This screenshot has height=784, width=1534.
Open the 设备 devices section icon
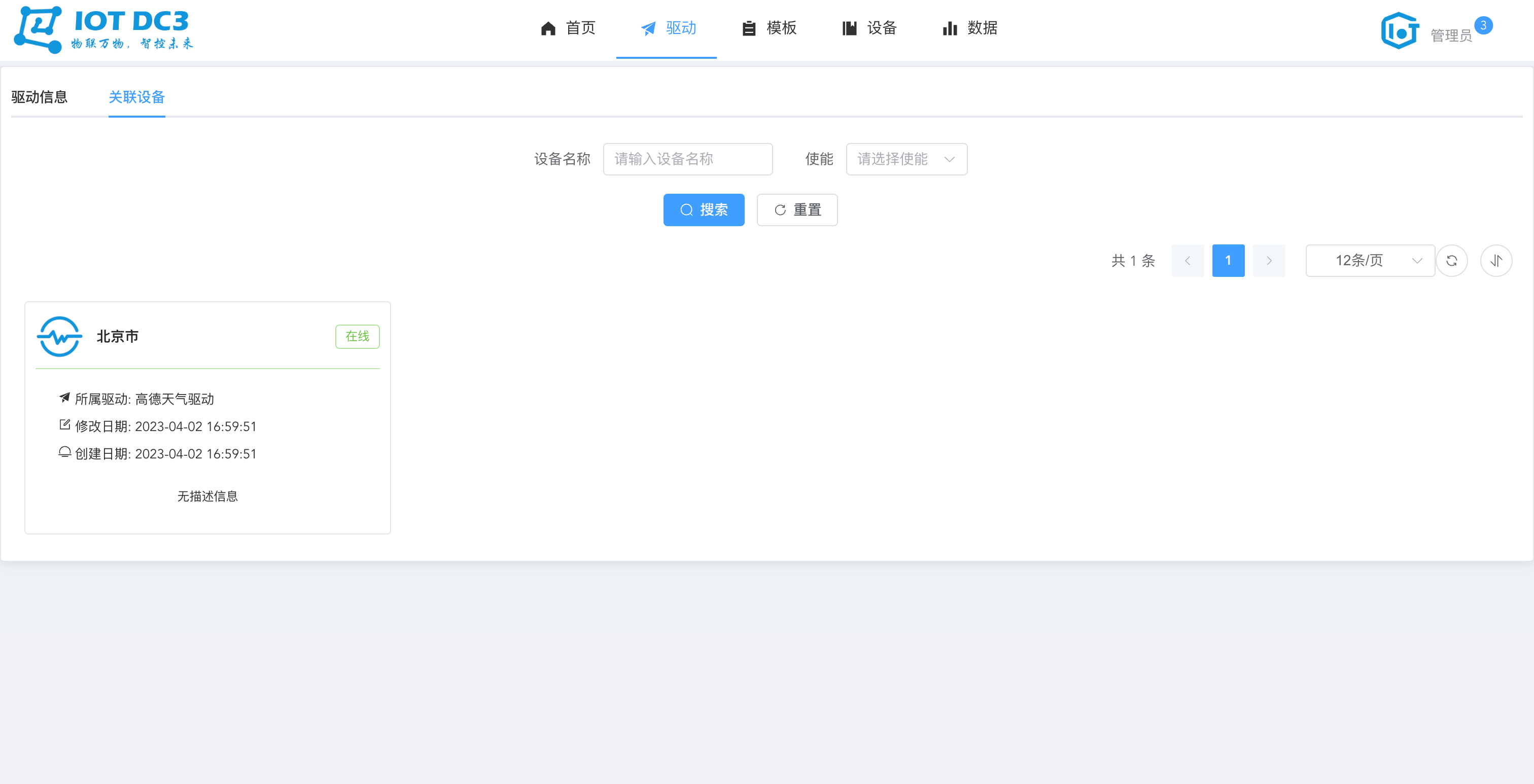pyautogui.click(x=849, y=28)
